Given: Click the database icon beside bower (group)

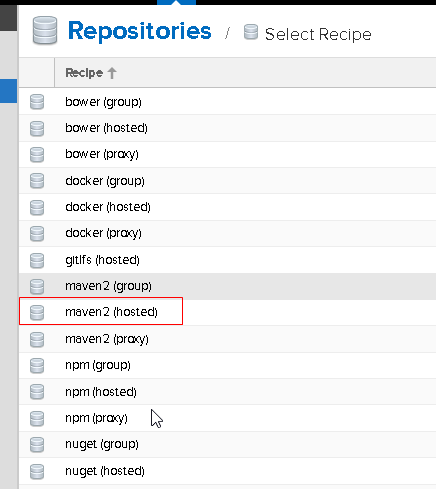Looking at the screenshot, I should point(37,102).
